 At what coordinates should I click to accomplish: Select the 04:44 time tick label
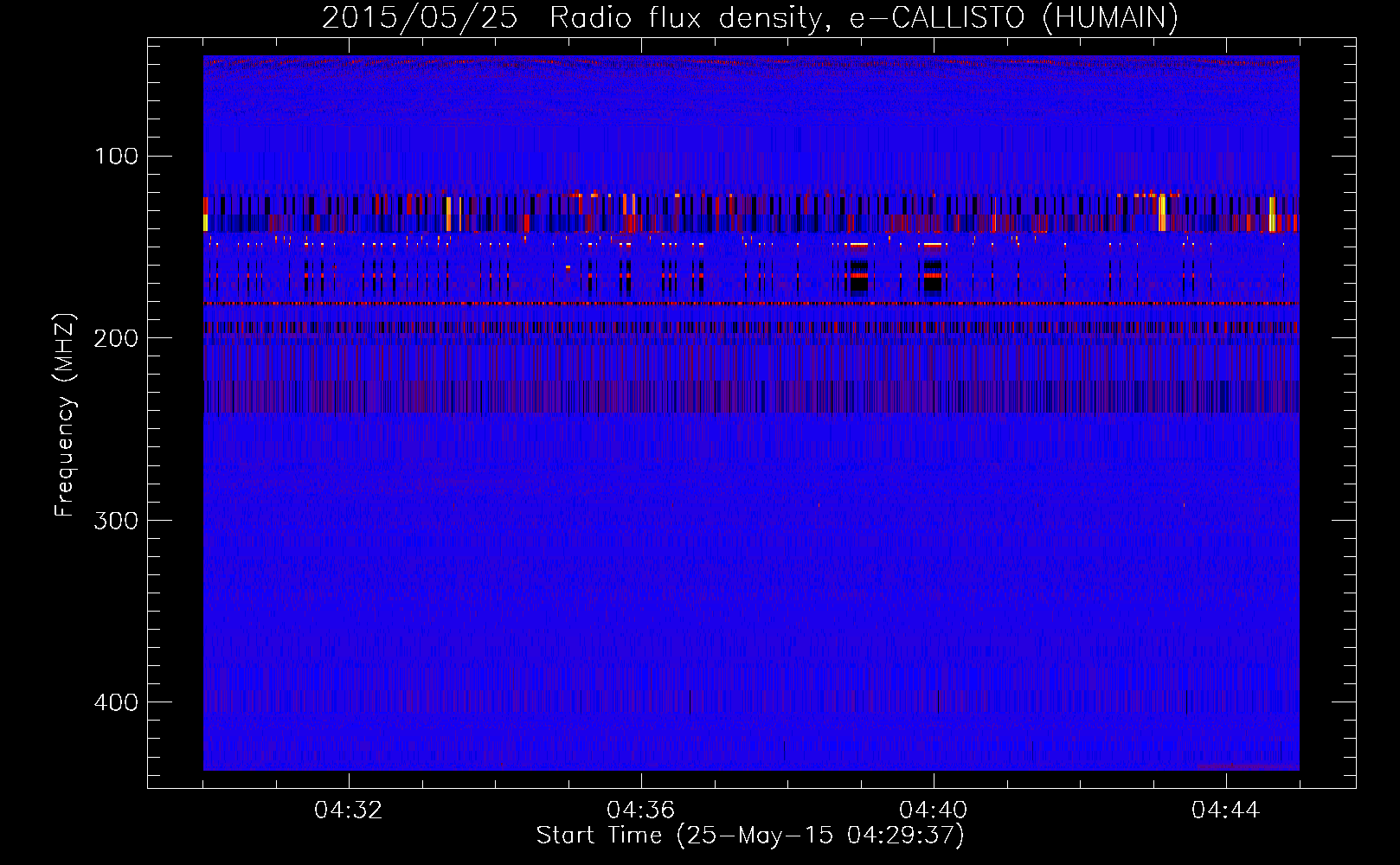[1226, 811]
